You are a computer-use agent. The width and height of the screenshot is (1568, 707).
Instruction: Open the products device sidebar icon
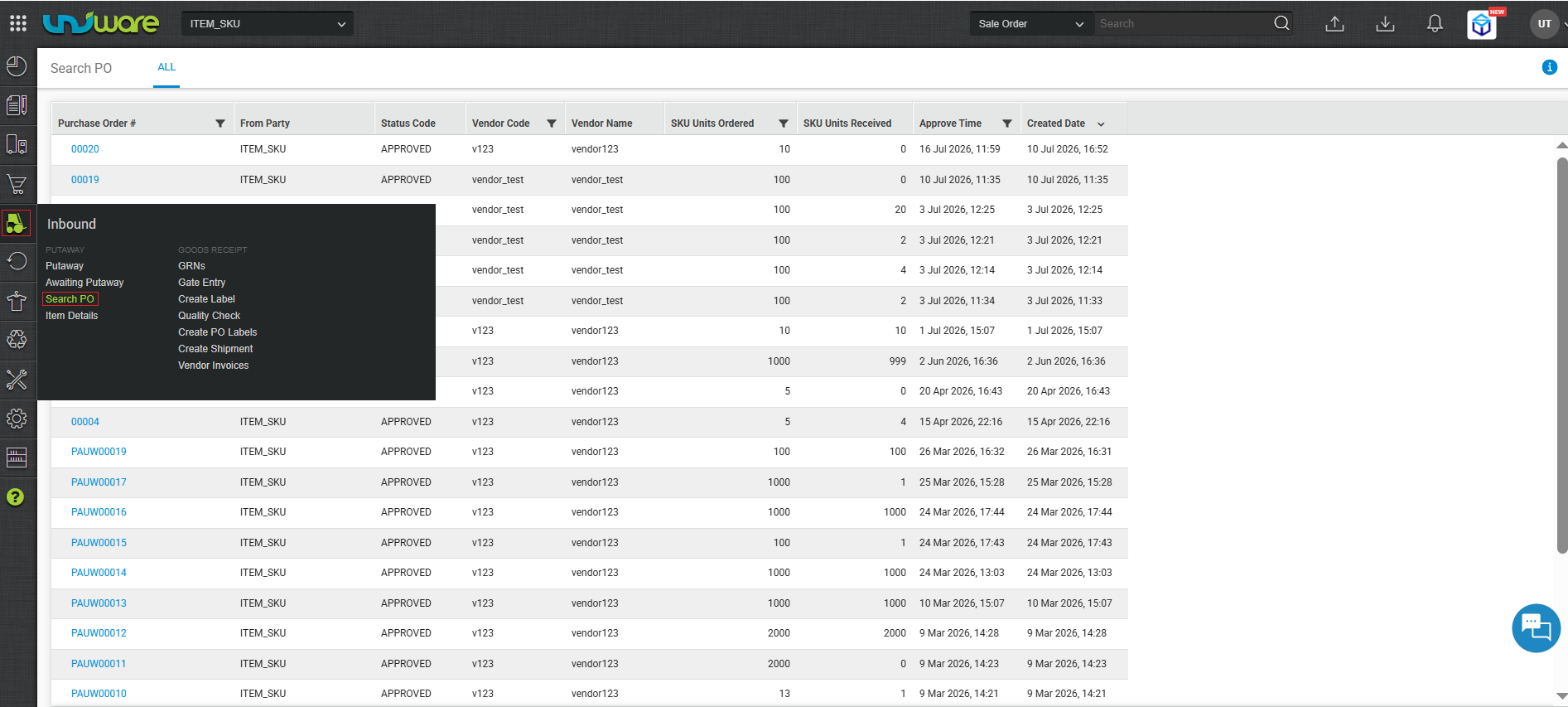click(x=17, y=144)
